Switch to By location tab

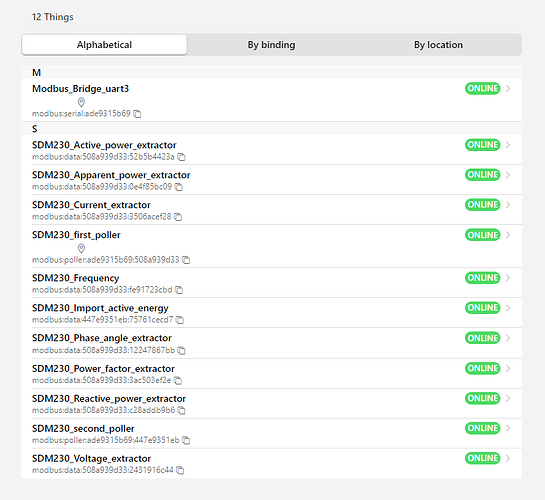[x=438, y=45]
